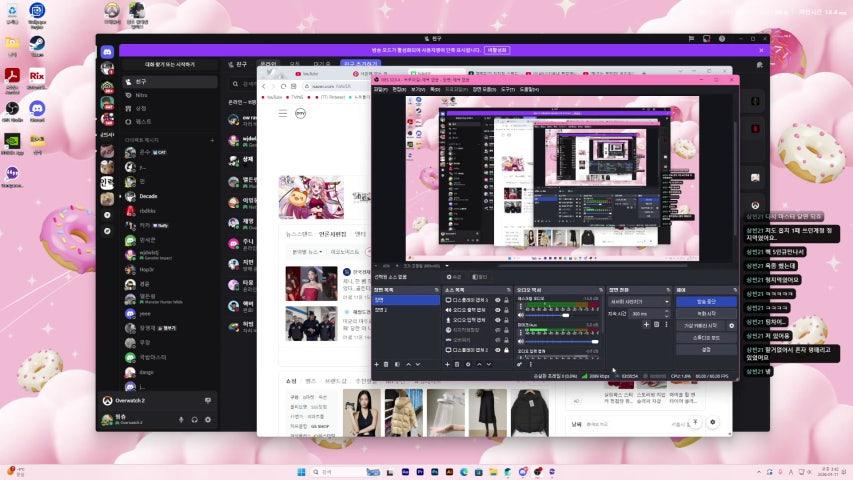Screen dimensions: 853x480
Task: Pop out the Scenes dock panel
Action: pyautogui.click(x=437, y=290)
